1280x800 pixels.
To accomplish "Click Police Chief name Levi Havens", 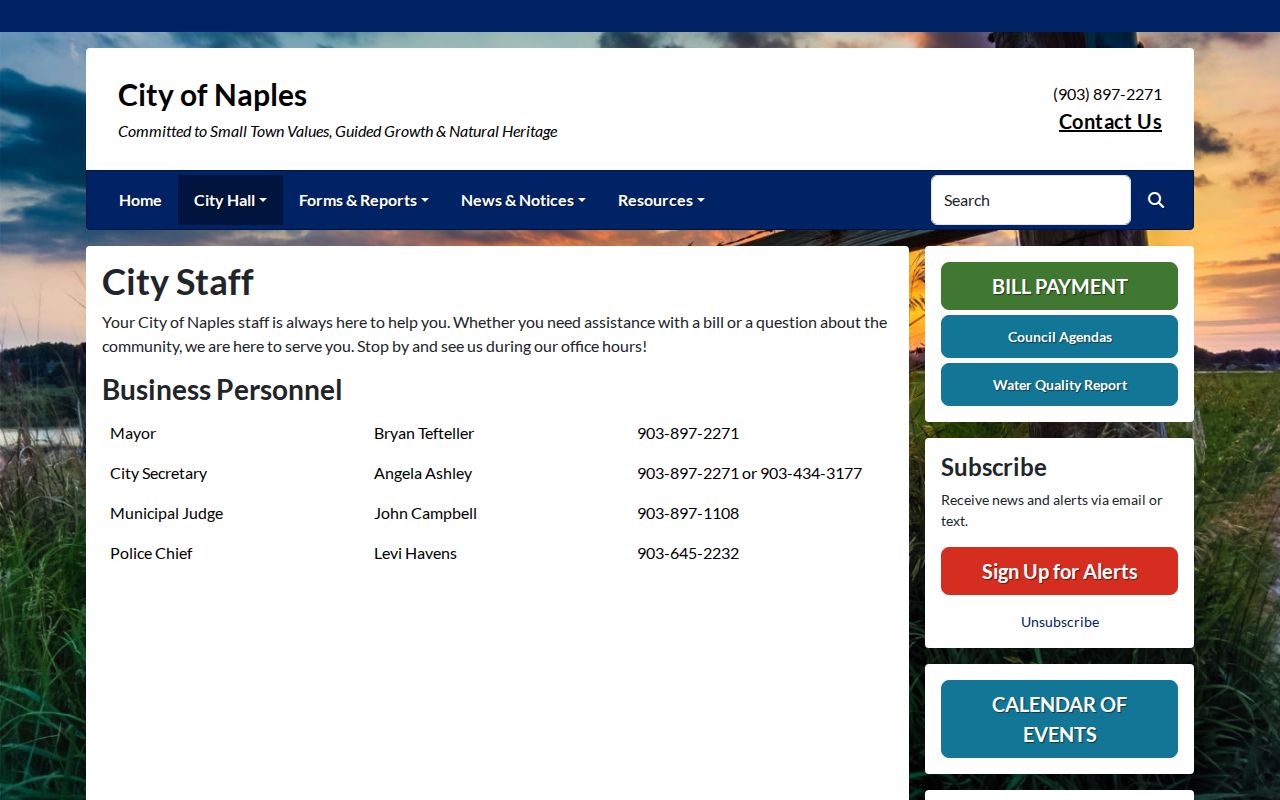I will (415, 553).
